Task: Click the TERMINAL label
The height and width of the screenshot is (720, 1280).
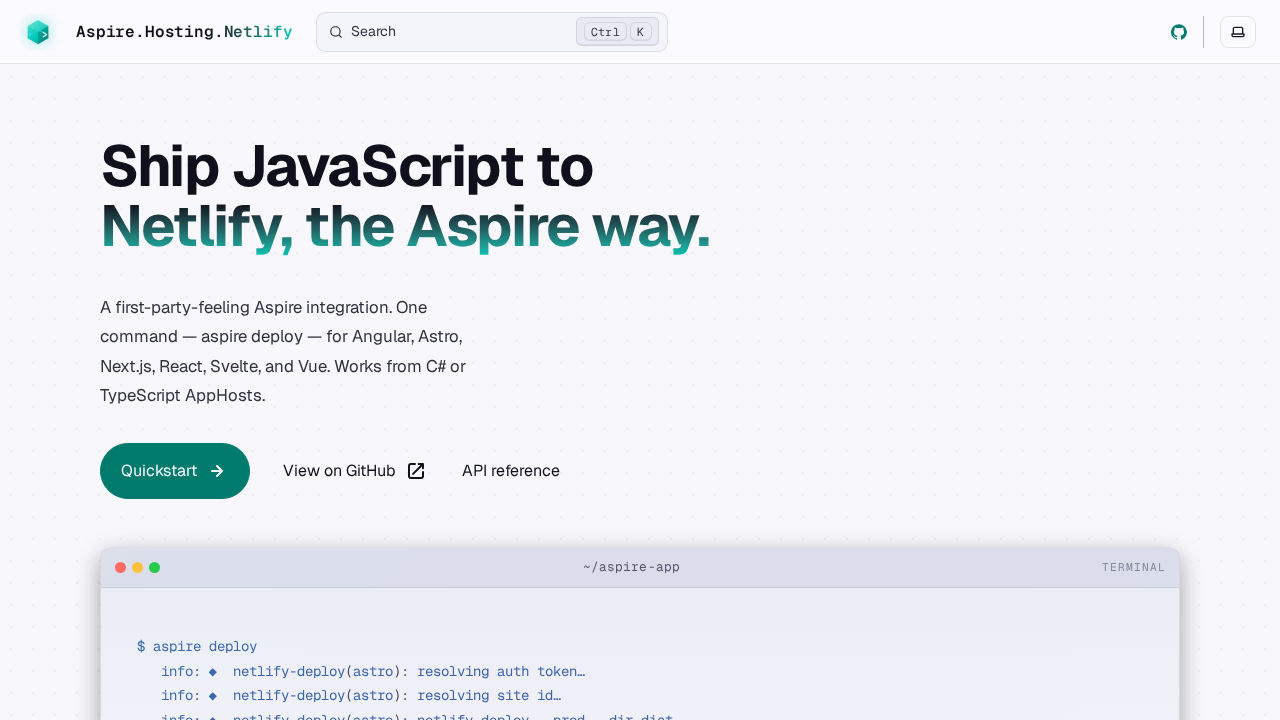Action: (1133, 567)
